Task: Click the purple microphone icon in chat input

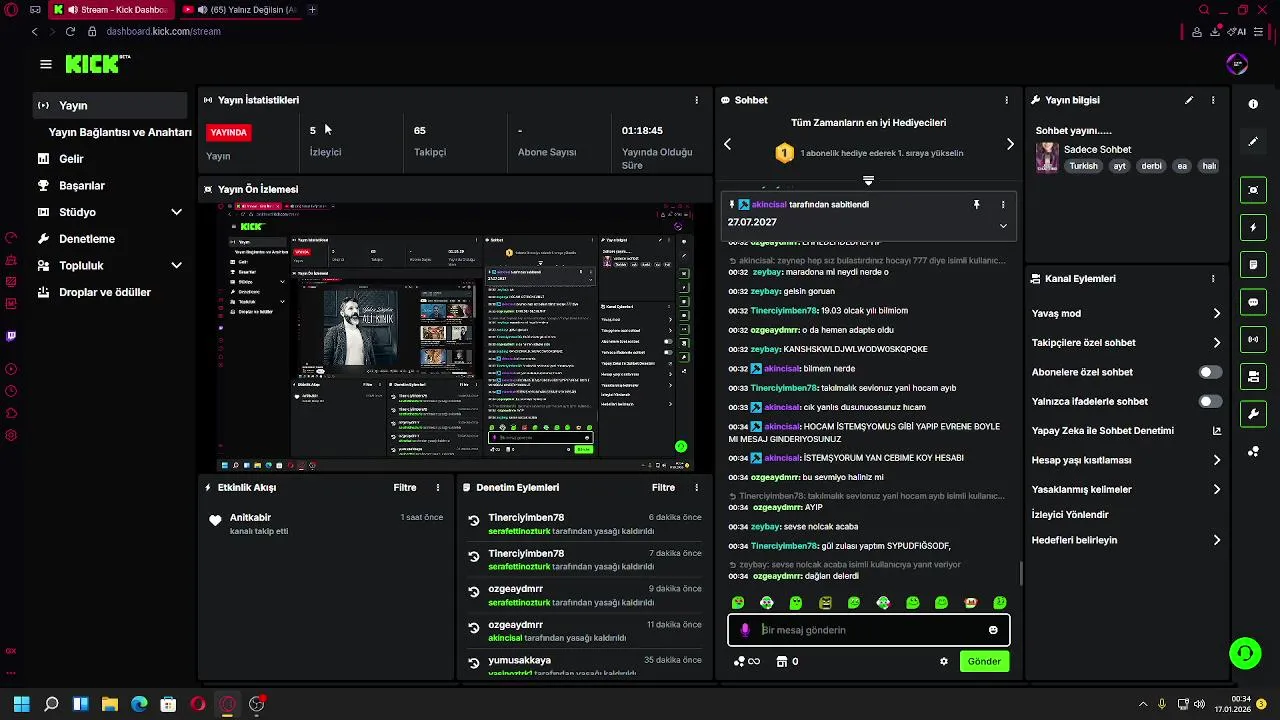Action: pyautogui.click(x=744, y=630)
